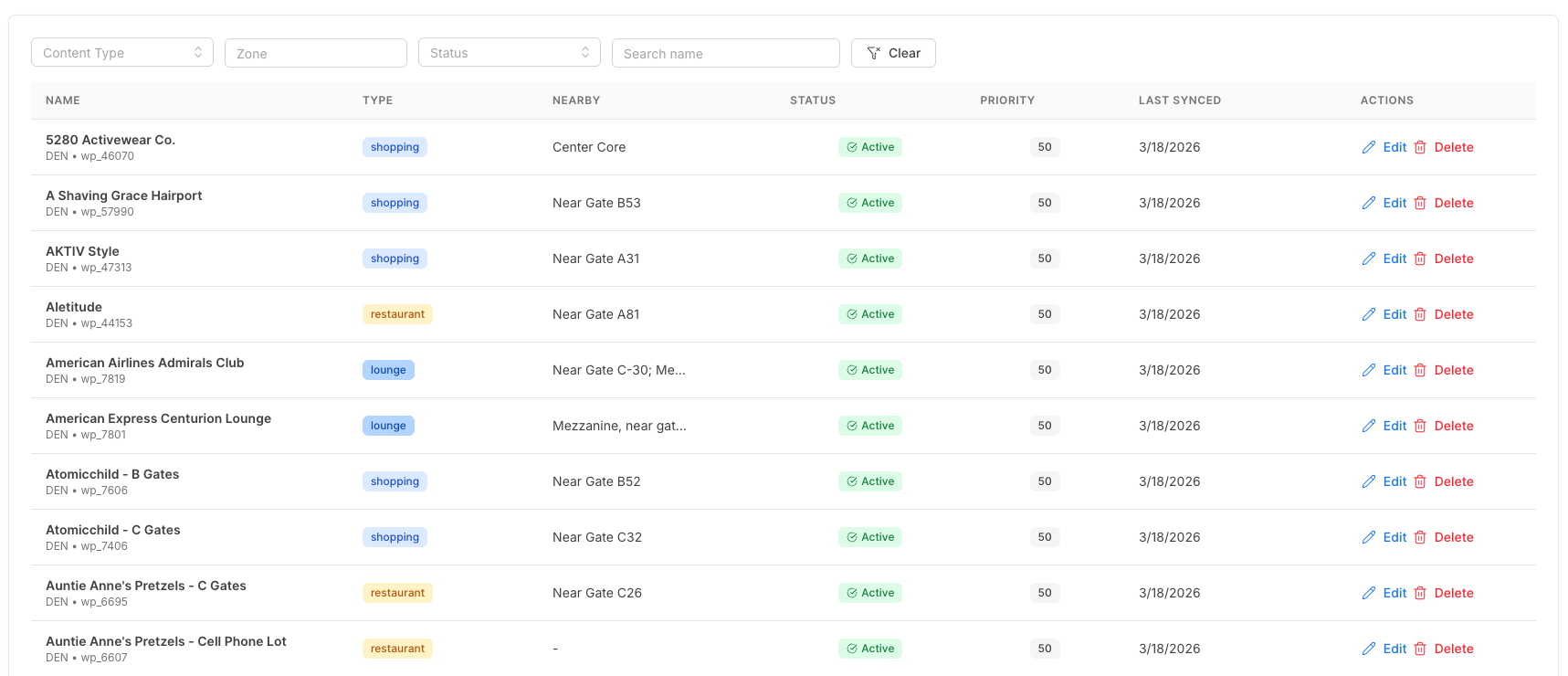Select Center Core nearby text

(589, 147)
